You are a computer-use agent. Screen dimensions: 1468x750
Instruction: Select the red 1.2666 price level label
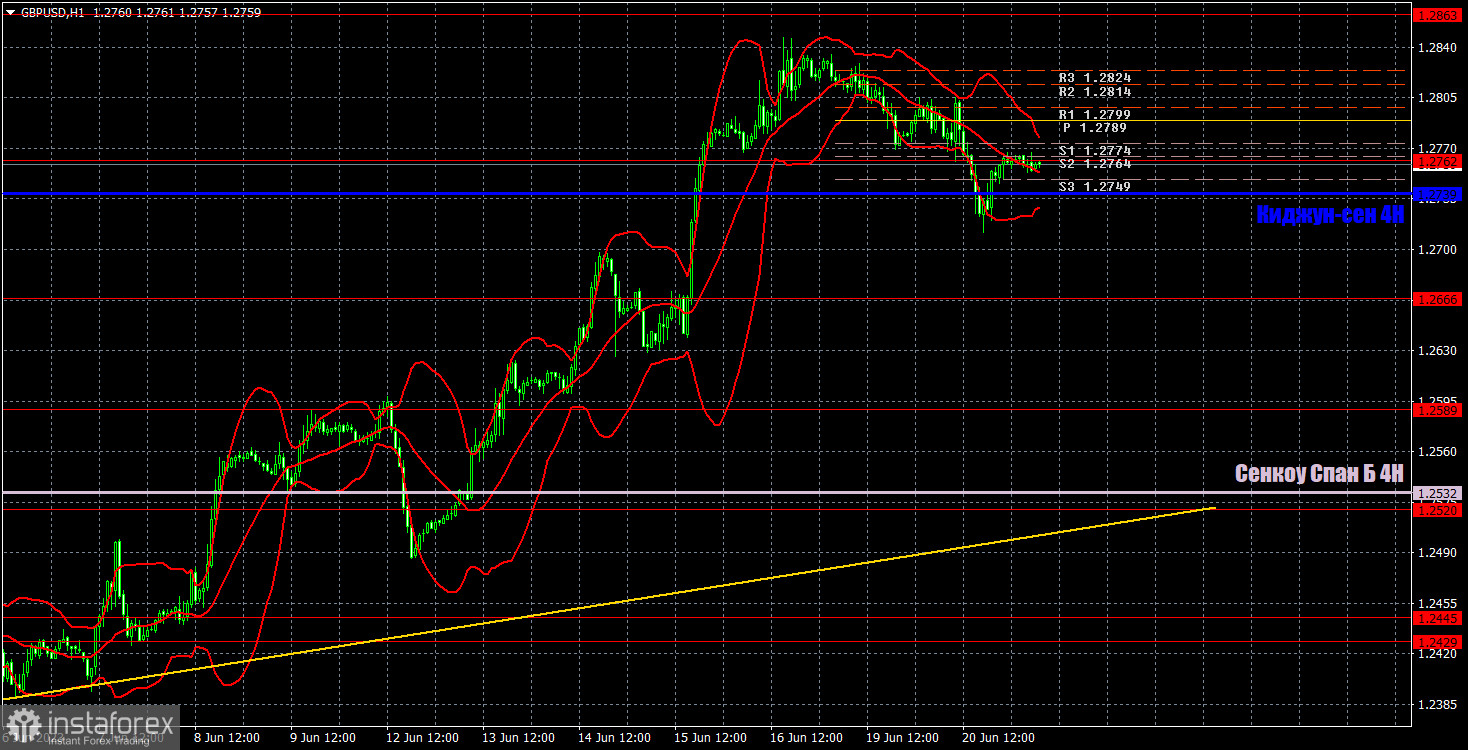click(x=1438, y=299)
